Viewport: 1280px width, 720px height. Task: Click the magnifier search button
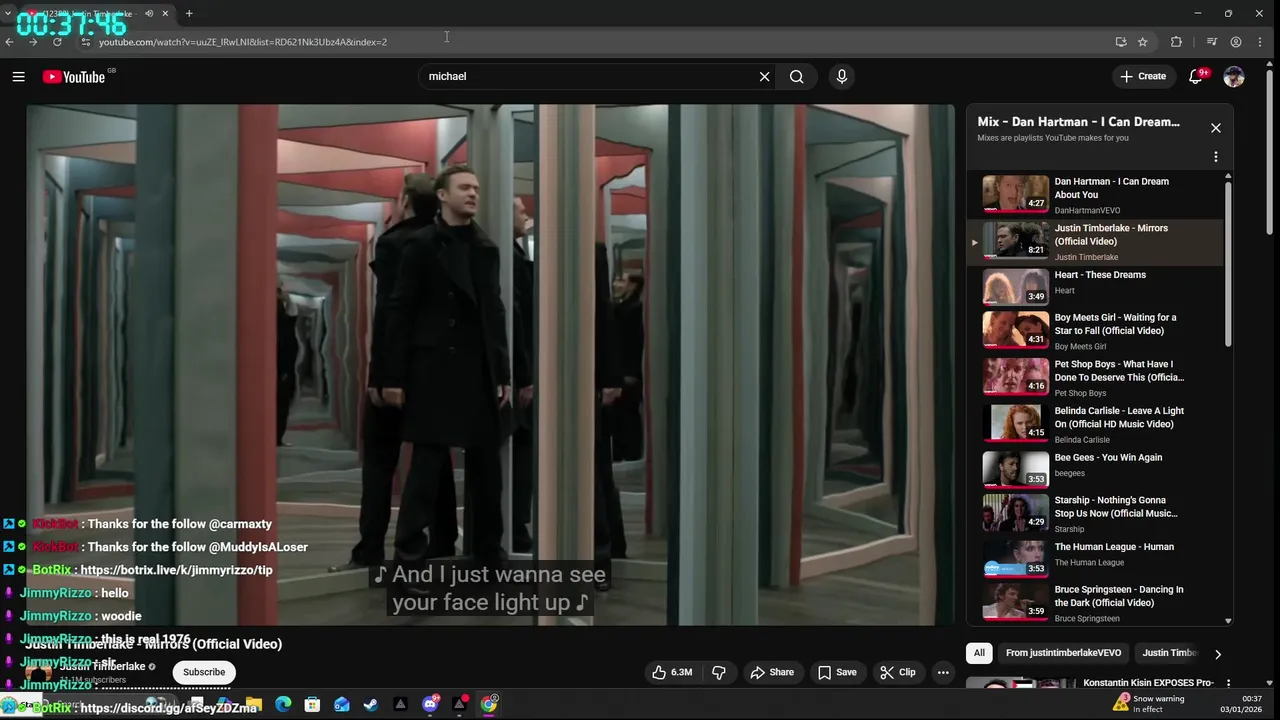tap(796, 76)
